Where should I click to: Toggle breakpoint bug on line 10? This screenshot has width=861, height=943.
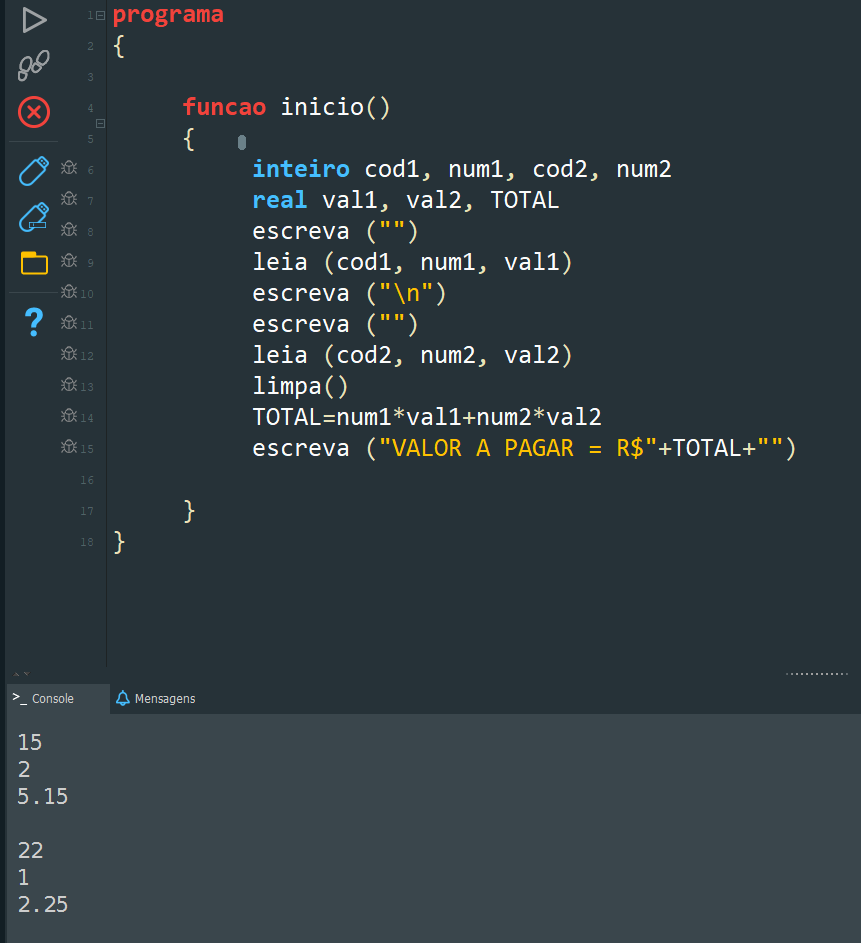click(x=69, y=292)
